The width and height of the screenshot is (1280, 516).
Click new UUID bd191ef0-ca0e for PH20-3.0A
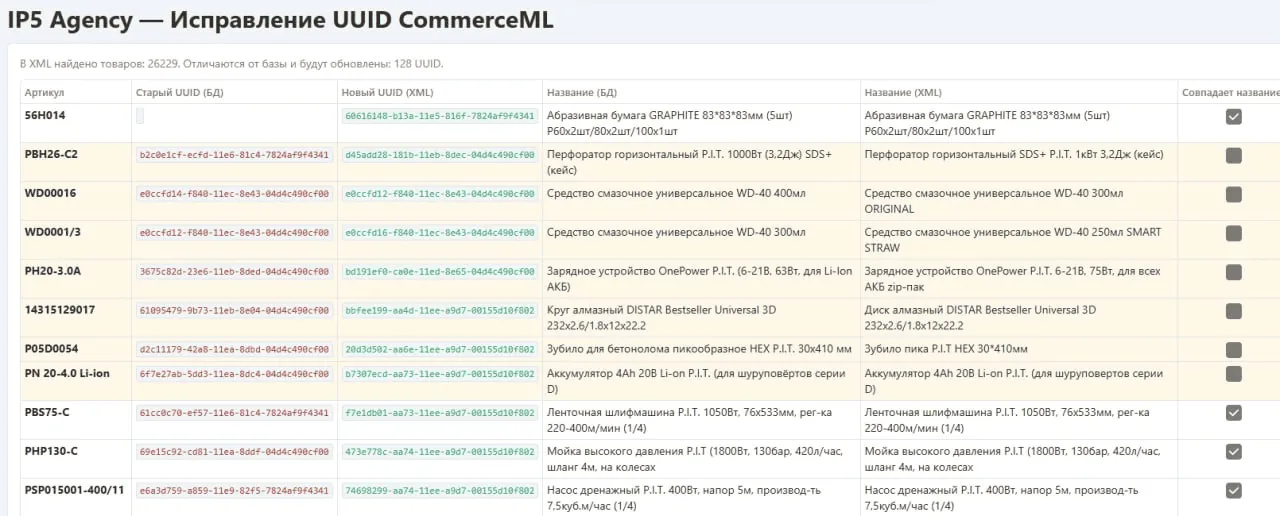click(440, 272)
